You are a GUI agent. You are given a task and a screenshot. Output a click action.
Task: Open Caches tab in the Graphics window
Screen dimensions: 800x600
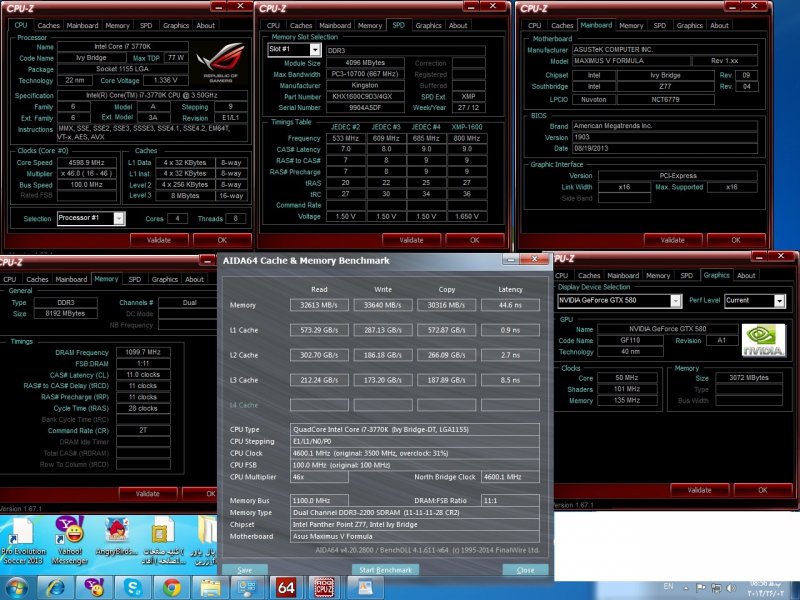click(589, 276)
